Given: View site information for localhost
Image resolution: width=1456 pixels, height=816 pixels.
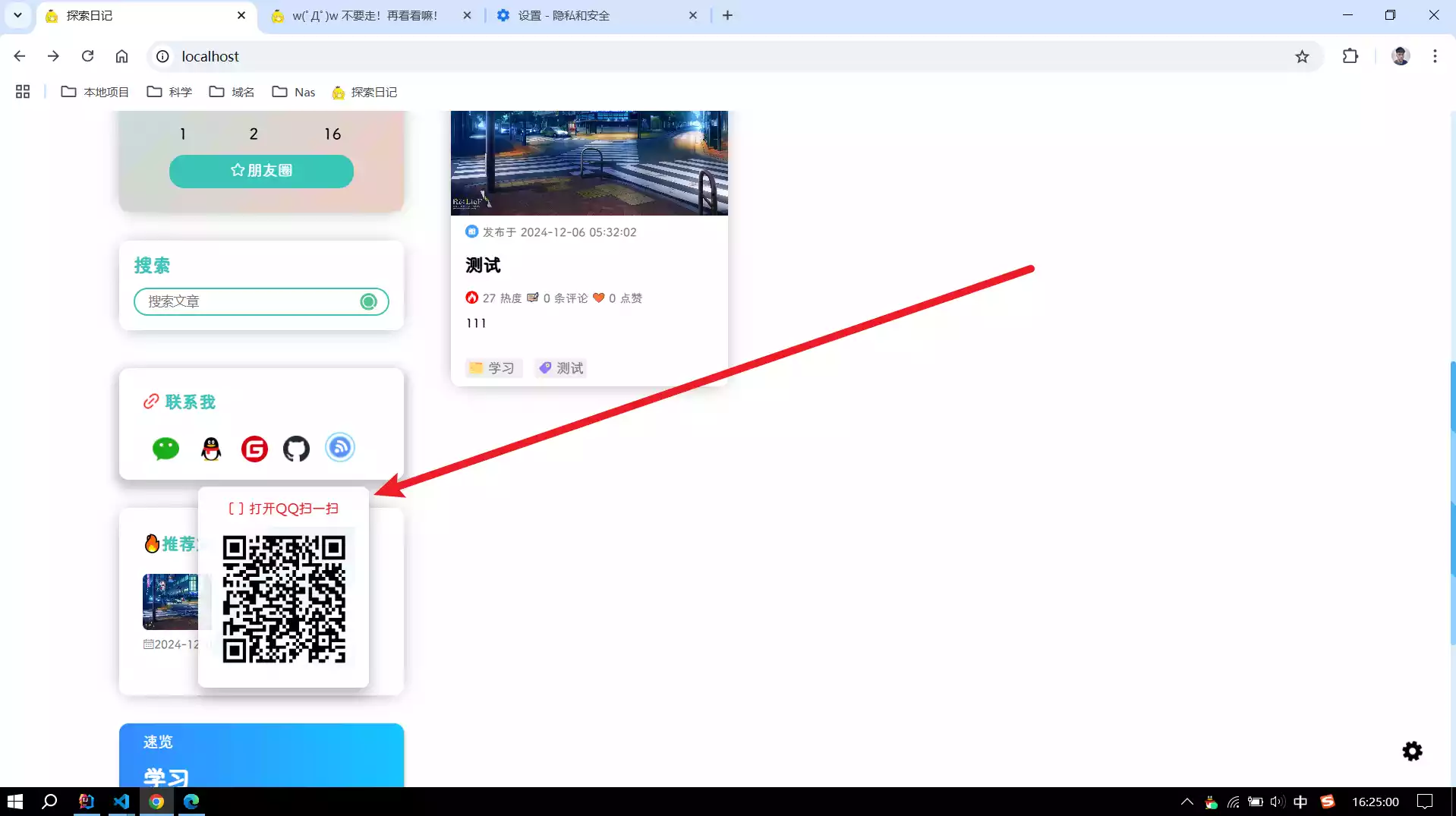Looking at the screenshot, I should point(162,56).
